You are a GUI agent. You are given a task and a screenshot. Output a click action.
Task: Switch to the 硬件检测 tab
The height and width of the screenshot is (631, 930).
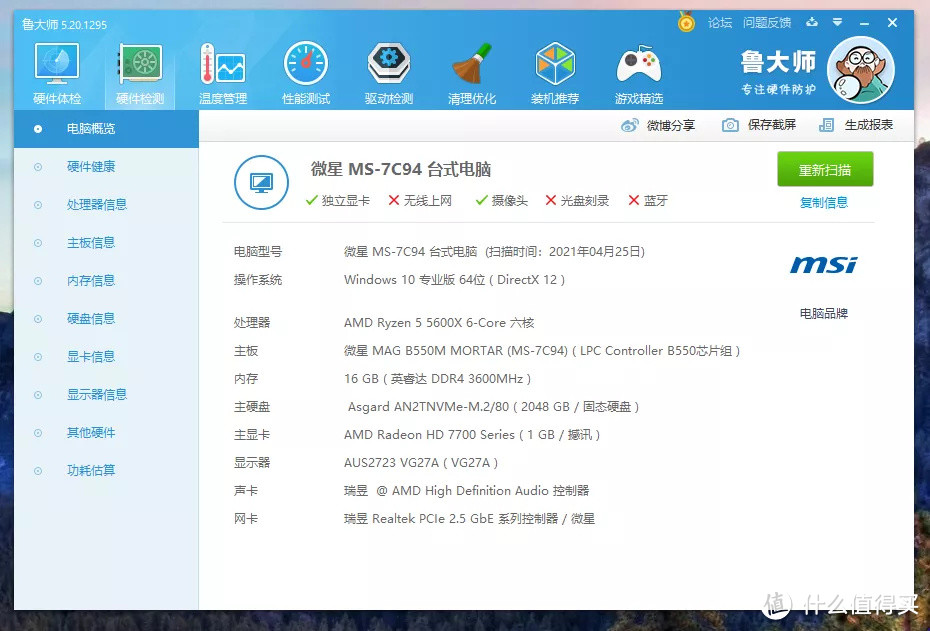click(140, 65)
